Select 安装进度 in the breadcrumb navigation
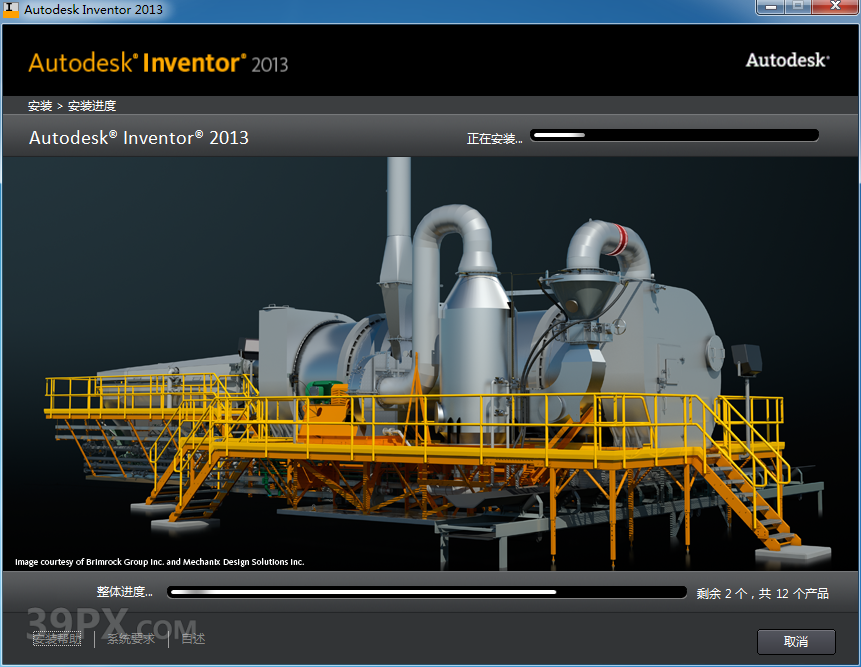Screen dimensions: 861x667 click(x=90, y=105)
